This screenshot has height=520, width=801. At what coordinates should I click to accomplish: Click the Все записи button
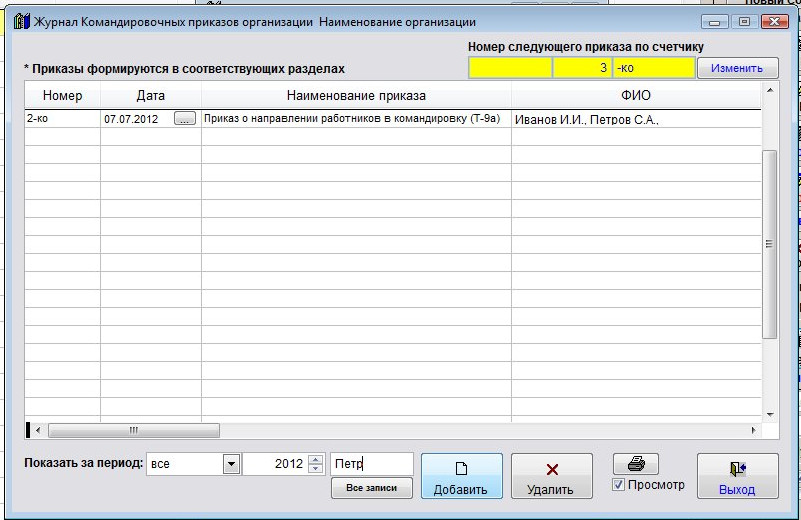click(371, 488)
